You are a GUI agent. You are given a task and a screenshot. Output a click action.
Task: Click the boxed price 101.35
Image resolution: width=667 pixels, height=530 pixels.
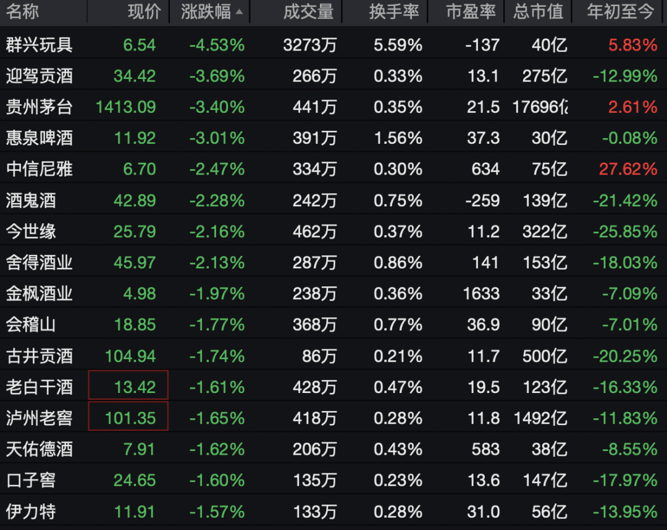pyautogui.click(x=129, y=418)
